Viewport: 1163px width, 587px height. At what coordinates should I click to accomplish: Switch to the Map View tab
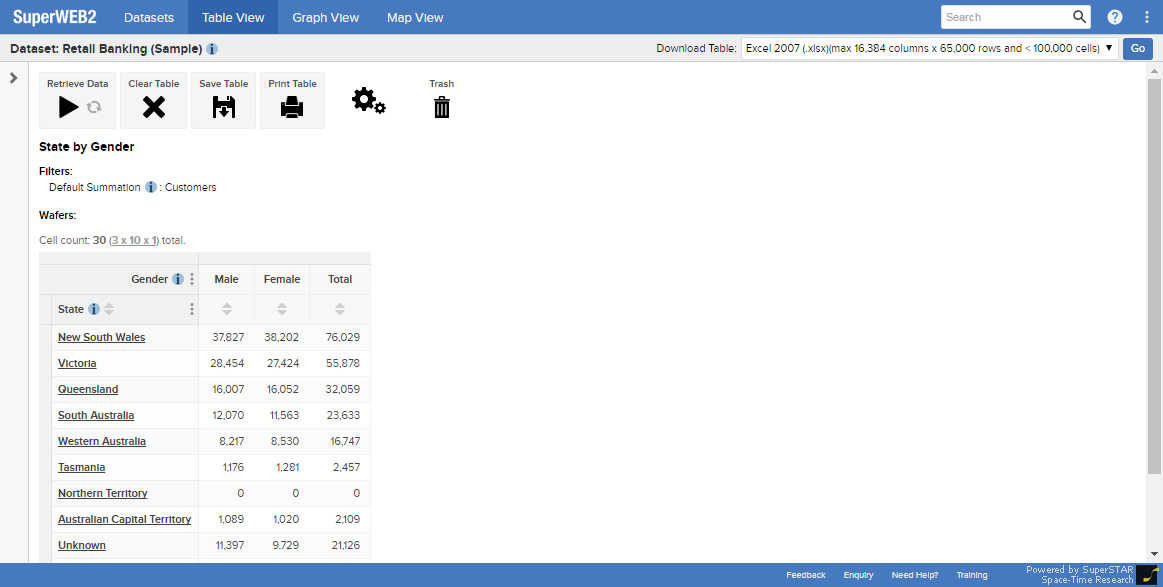tap(415, 17)
